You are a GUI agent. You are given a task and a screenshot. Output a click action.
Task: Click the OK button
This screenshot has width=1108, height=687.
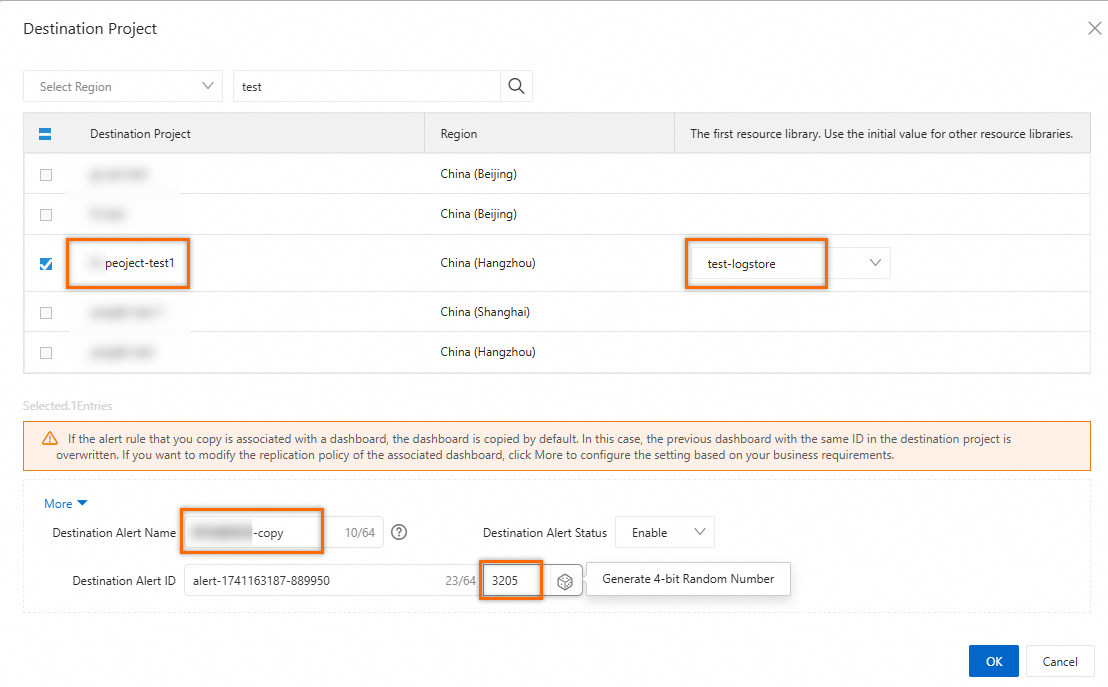pos(993,661)
